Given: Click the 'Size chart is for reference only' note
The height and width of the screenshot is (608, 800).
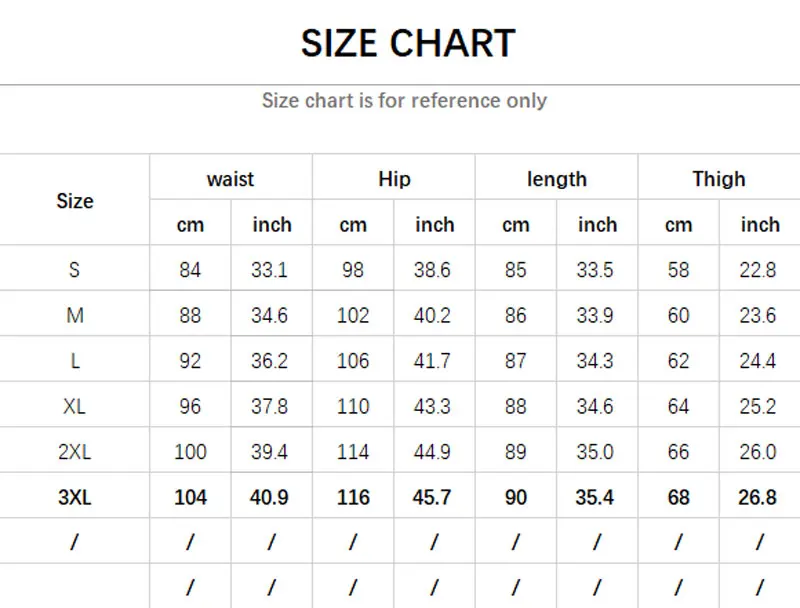Looking at the screenshot, I should pos(404,101).
